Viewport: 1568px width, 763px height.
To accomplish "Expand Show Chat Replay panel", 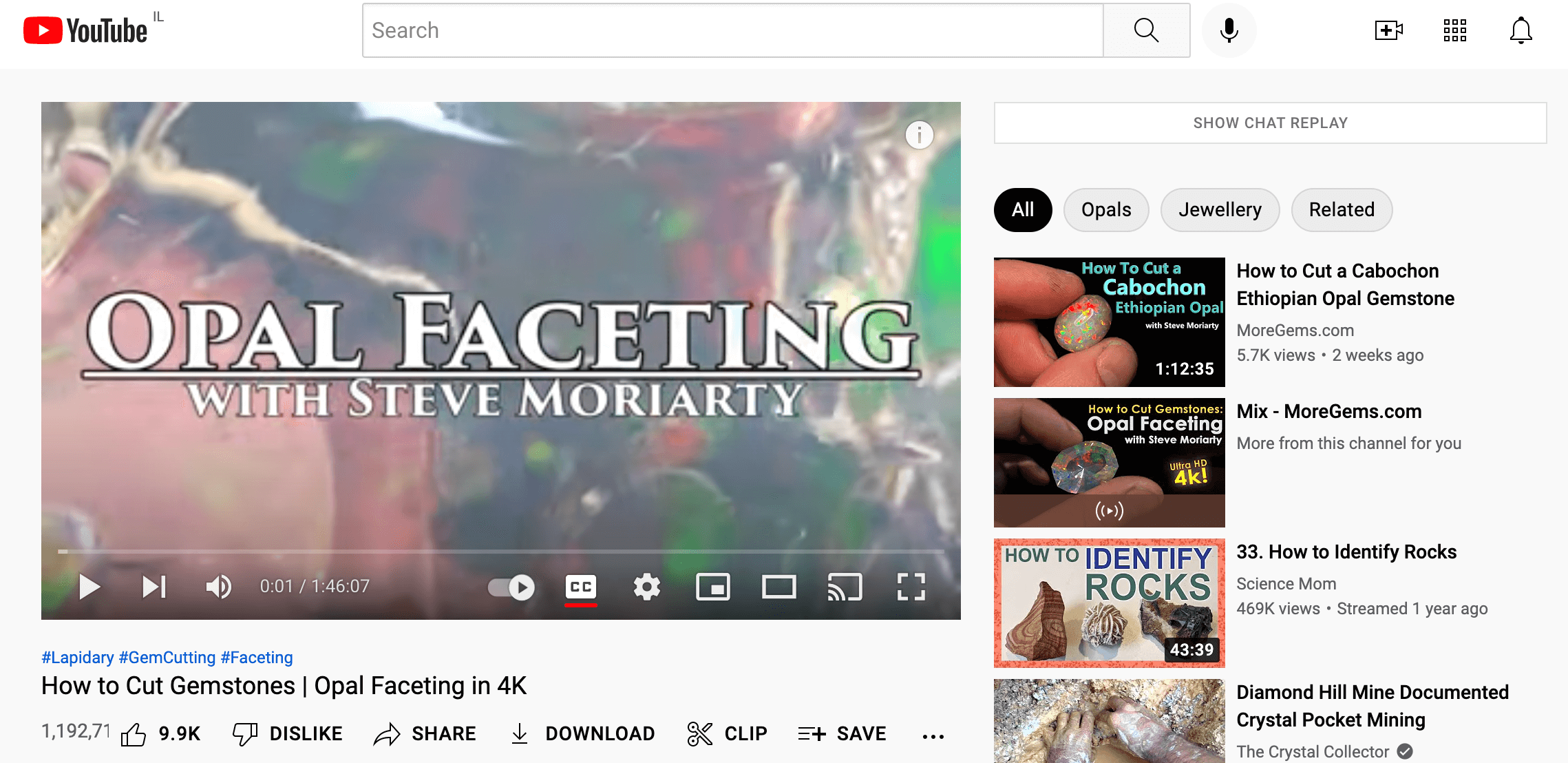I will [1271, 122].
